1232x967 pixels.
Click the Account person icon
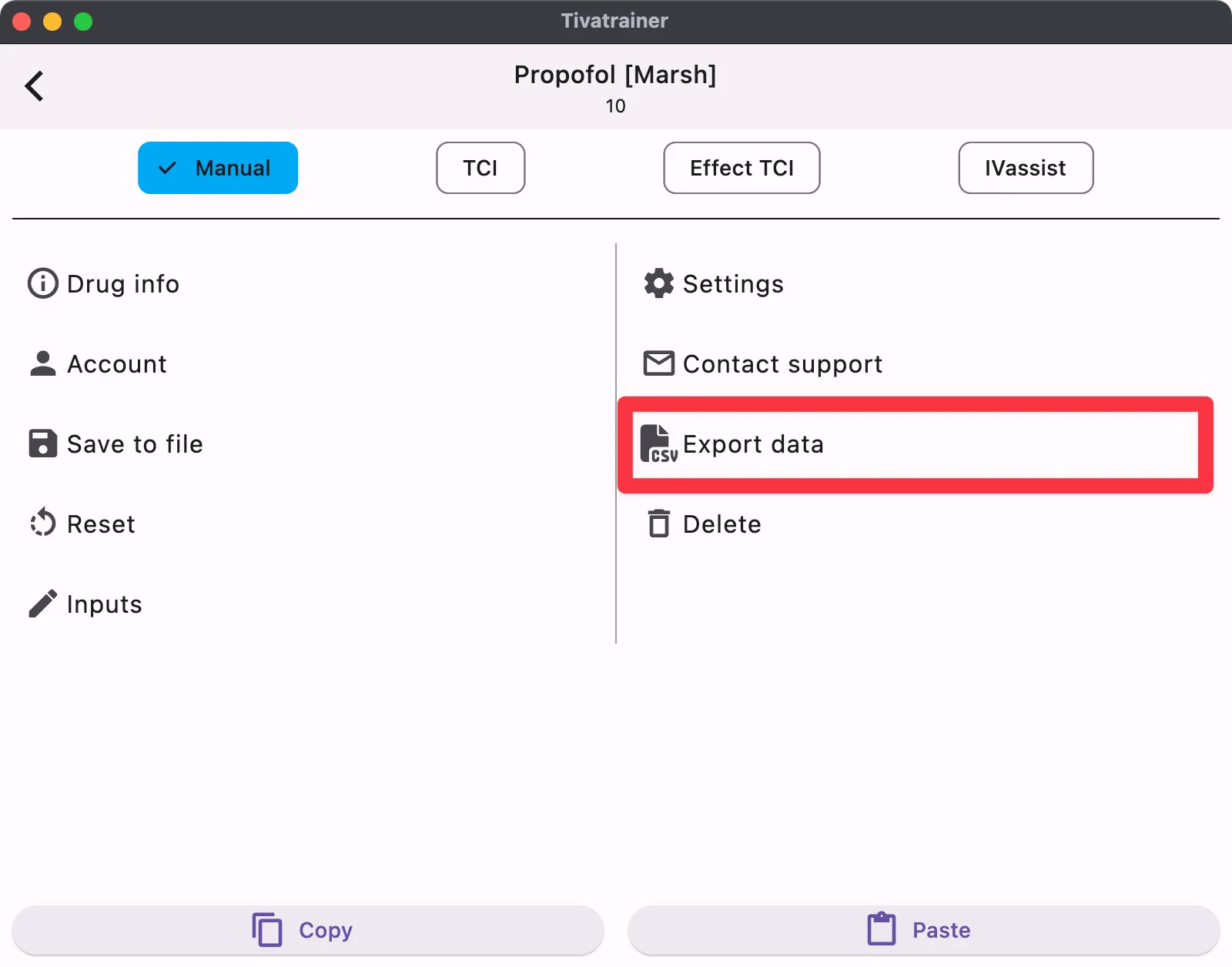[x=43, y=363]
